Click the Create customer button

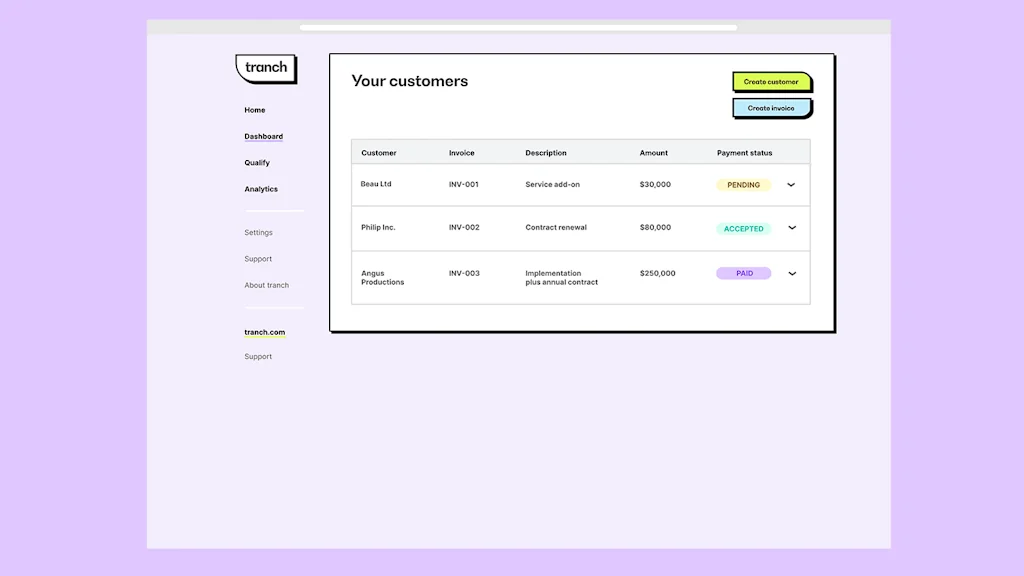771,81
